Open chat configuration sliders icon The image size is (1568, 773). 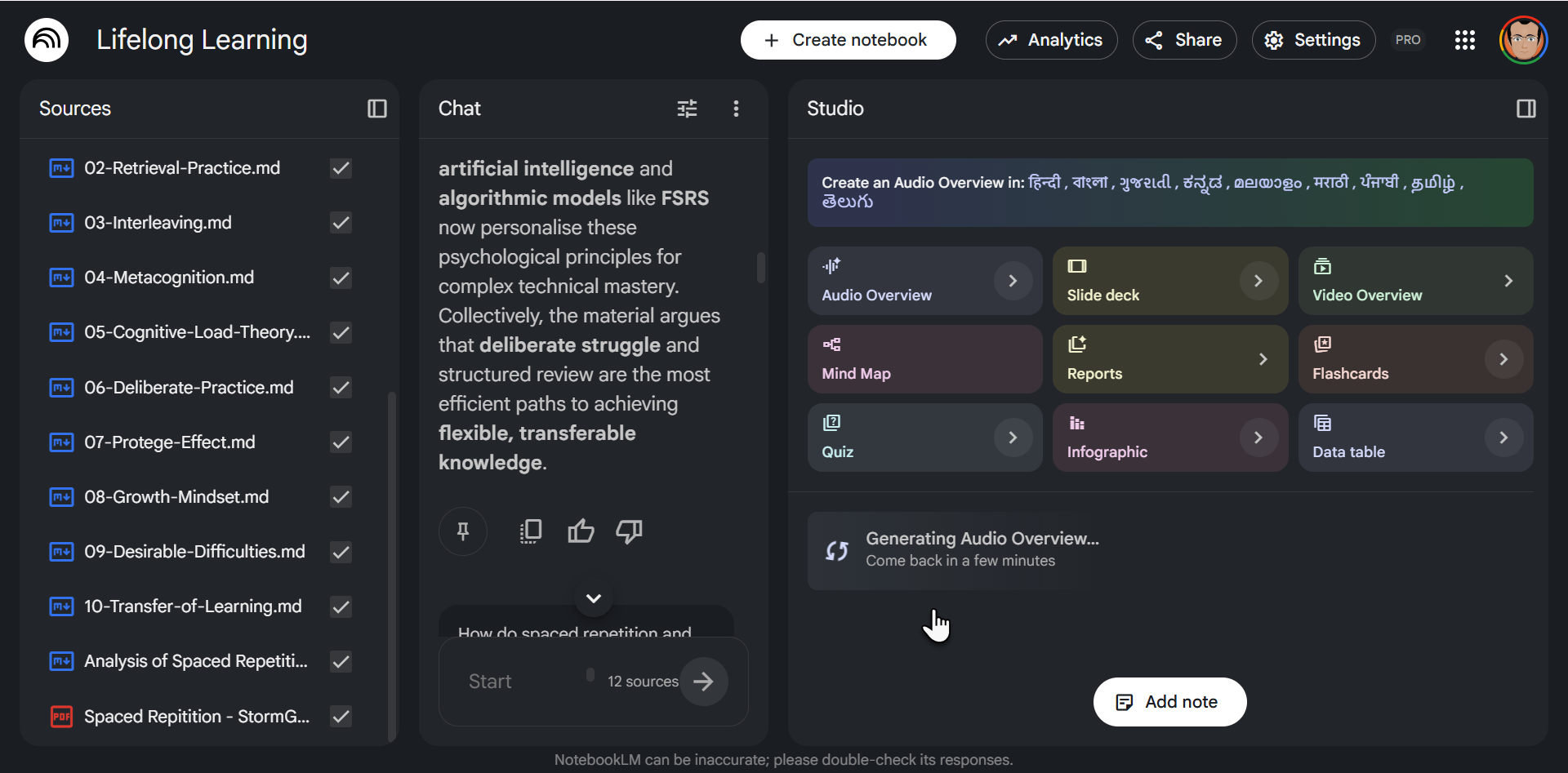tap(688, 109)
